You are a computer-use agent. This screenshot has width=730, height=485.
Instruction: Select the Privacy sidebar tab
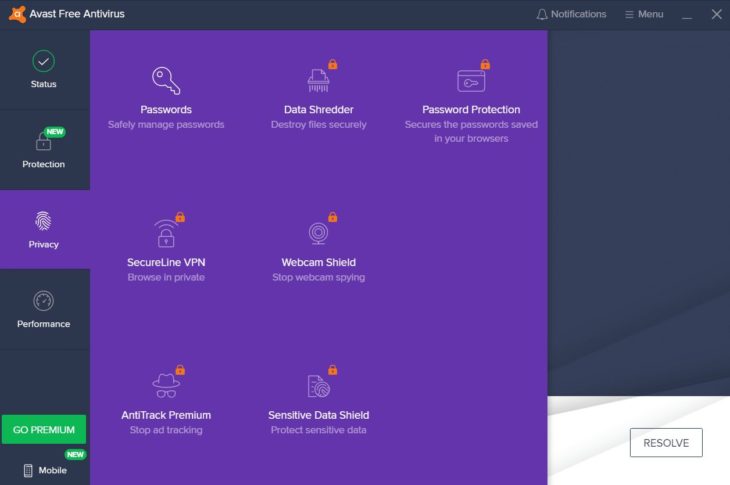pyautogui.click(x=43, y=229)
